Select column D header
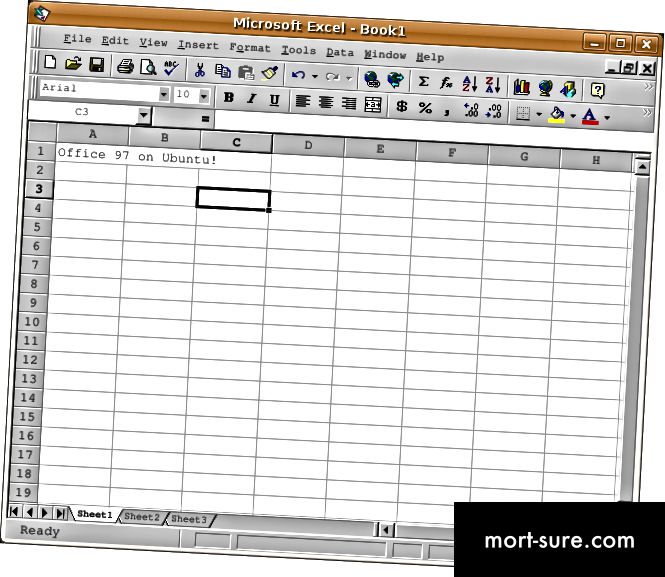665x577 pixels. coord(308,145)
